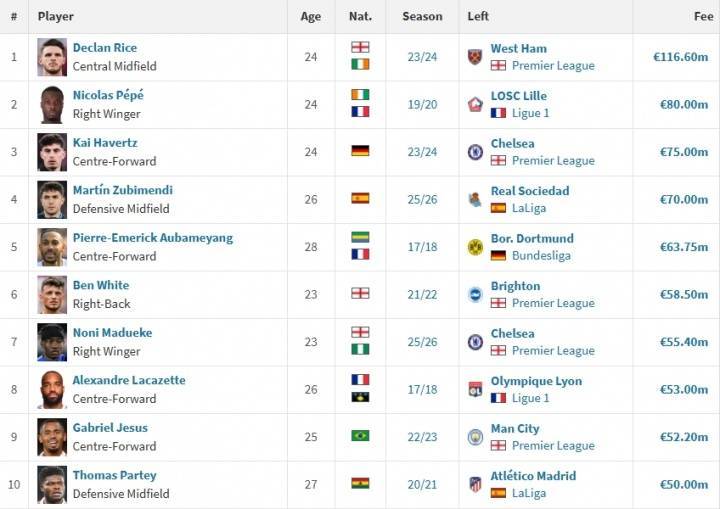Click the Brighton club crest

475,294
